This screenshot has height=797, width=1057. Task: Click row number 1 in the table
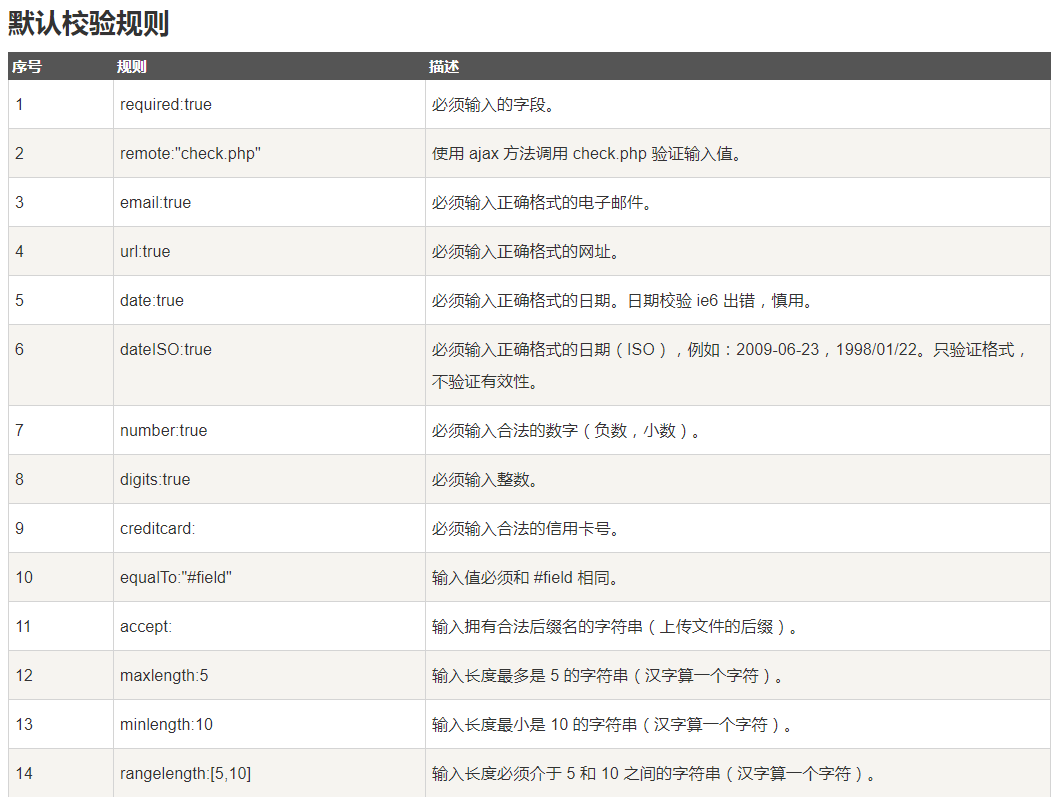18,104
